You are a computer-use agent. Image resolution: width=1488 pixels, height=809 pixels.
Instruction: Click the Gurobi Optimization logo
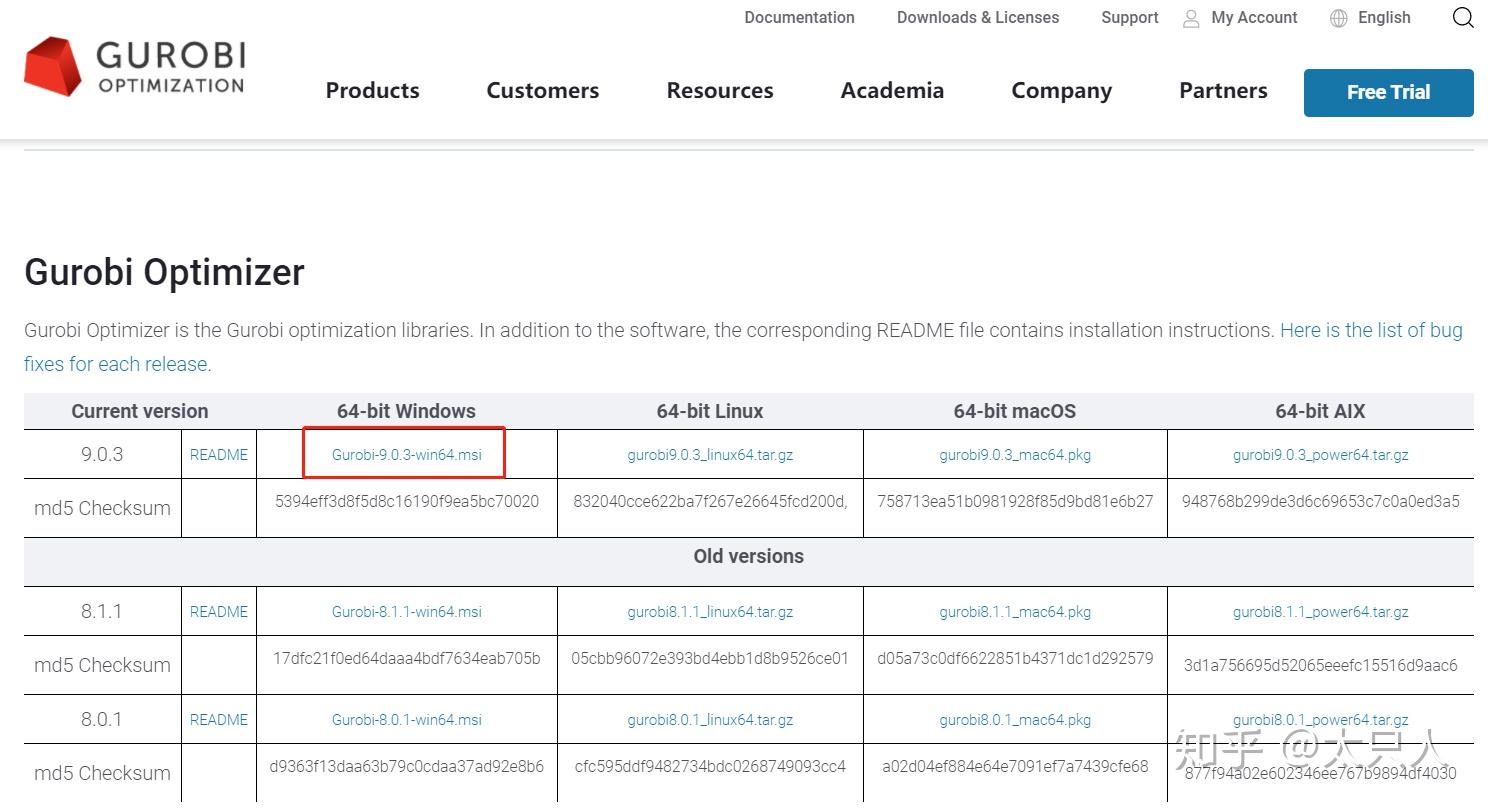click(x=134, y=67)
